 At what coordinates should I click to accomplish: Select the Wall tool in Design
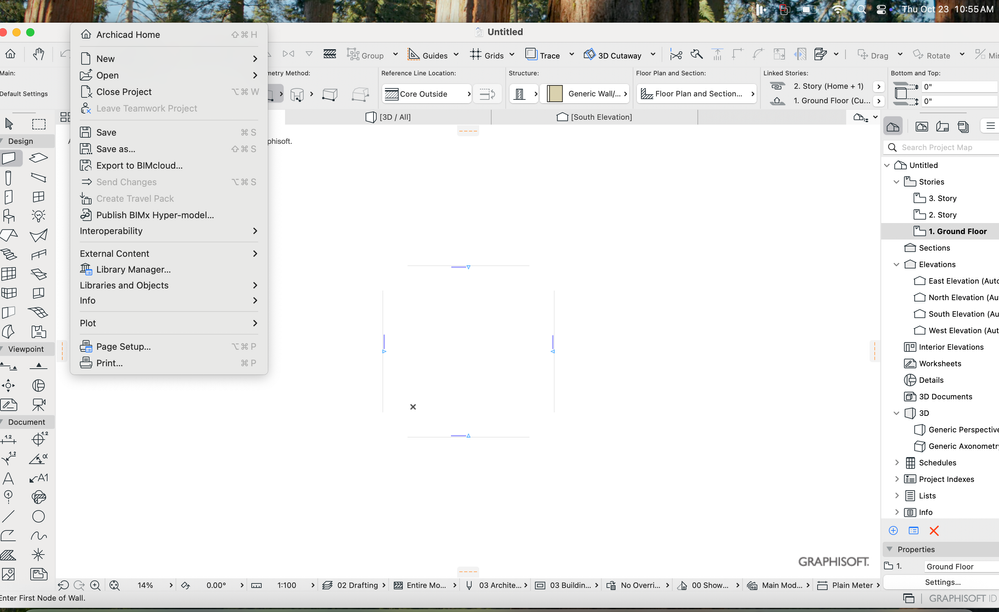click(9, 158)
